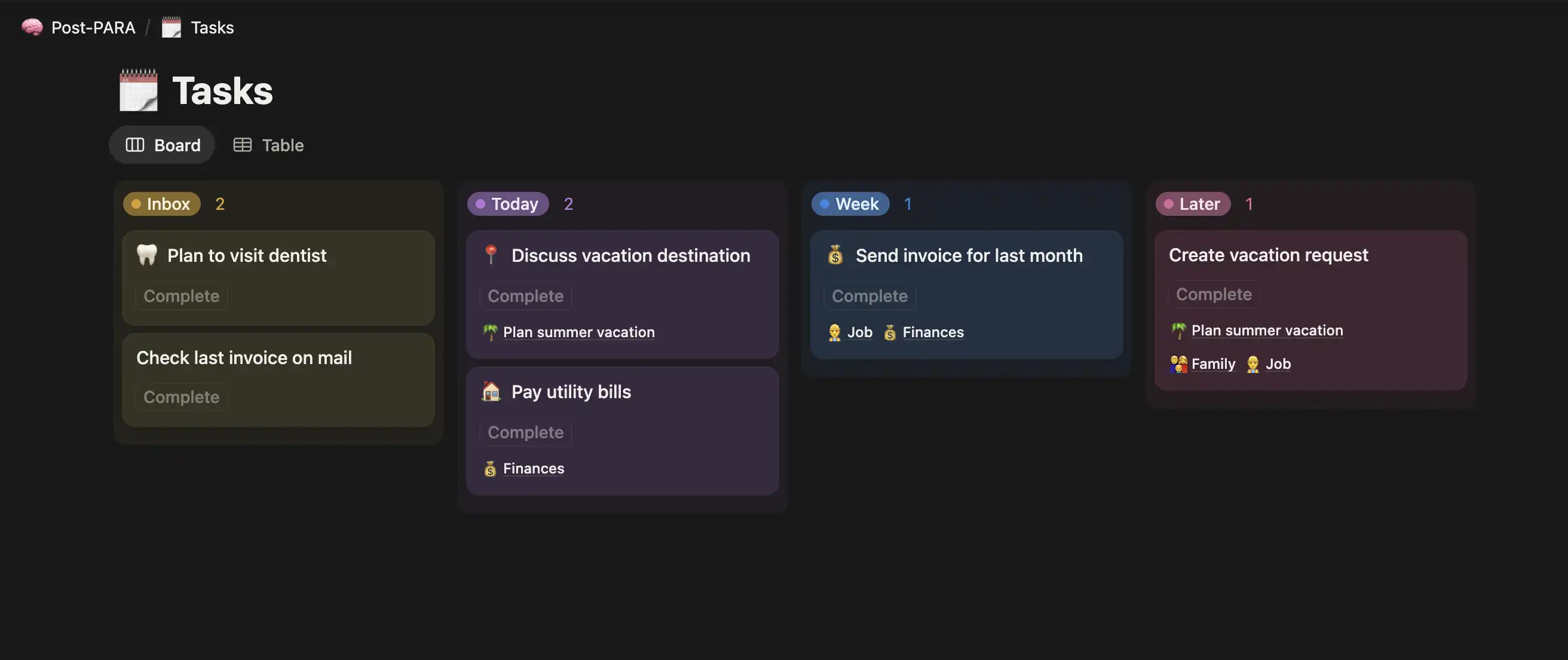Viewport: 1568px width, 660px height.
Task: Click the palm tree icon in Later column card
Action: 1178,331
